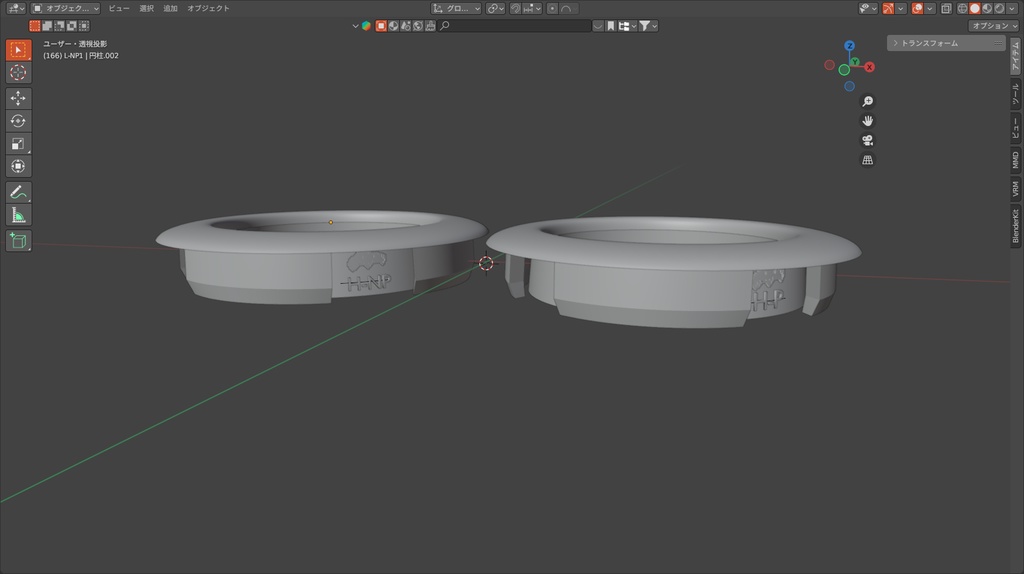This screenshot has width=1024, height=574.
Task: Select the Measure tool
Action: [x=18, y=215]
